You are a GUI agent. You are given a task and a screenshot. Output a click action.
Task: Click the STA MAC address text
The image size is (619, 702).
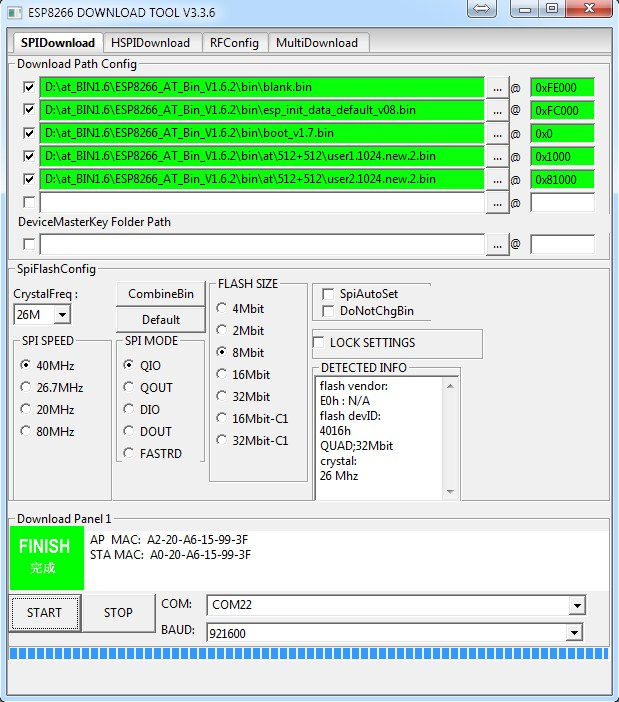pyautogui.click(x=171, y=555)
